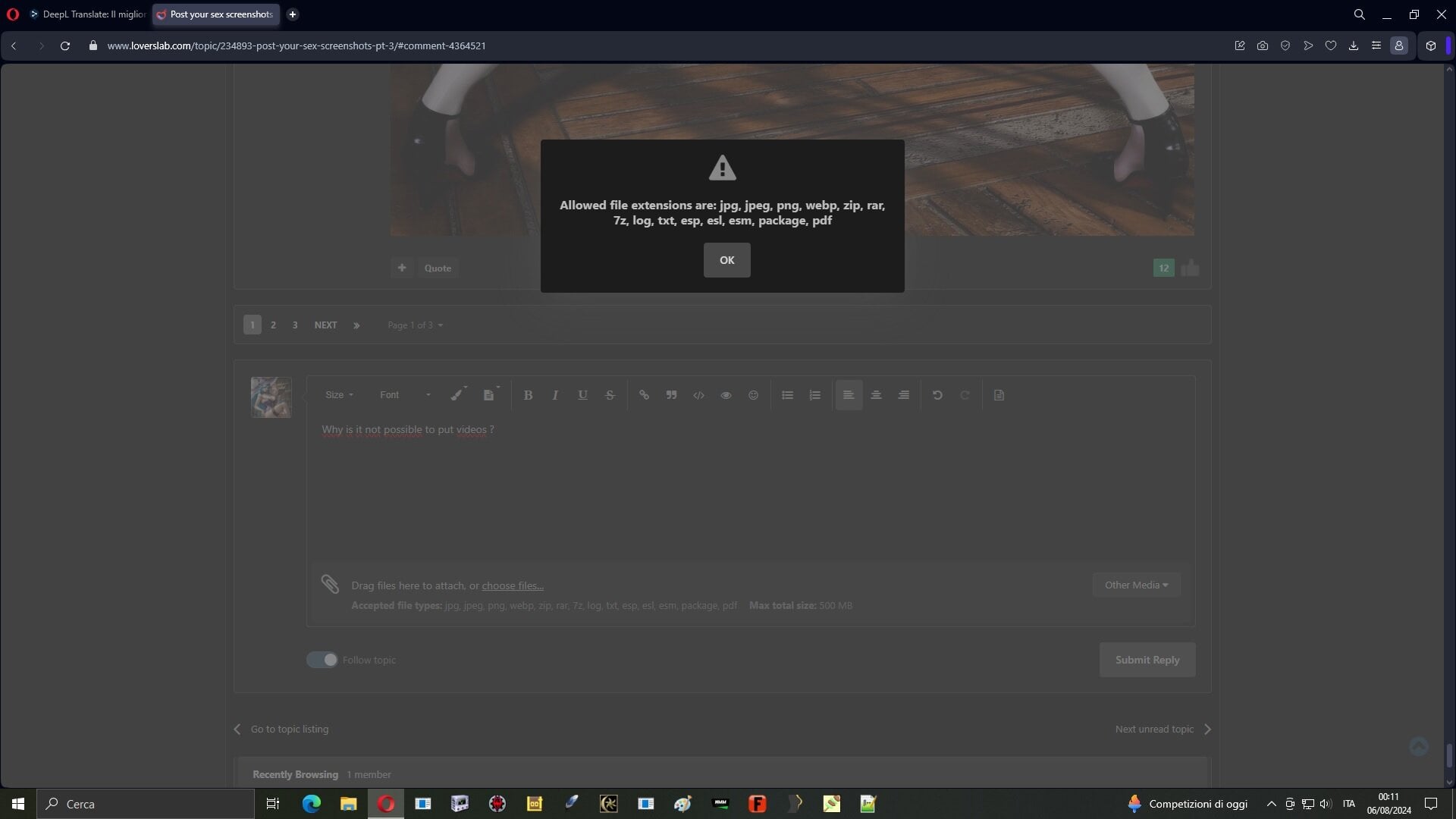Toggle bold formatting in the editor
The height and width of the screenshot is (819, 1456).
click(528, 395)
